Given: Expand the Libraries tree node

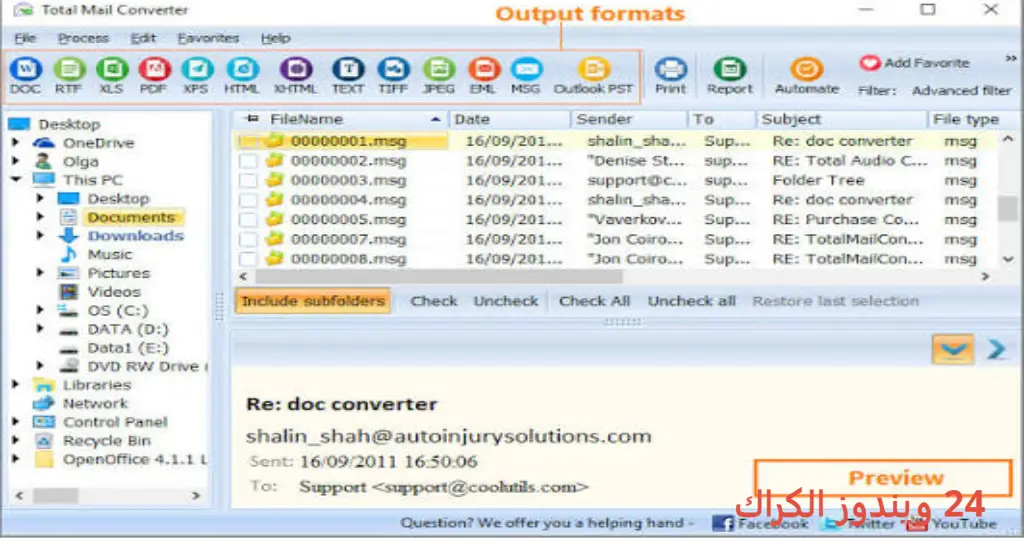Looking at the screenshot, I should (16, 384).
